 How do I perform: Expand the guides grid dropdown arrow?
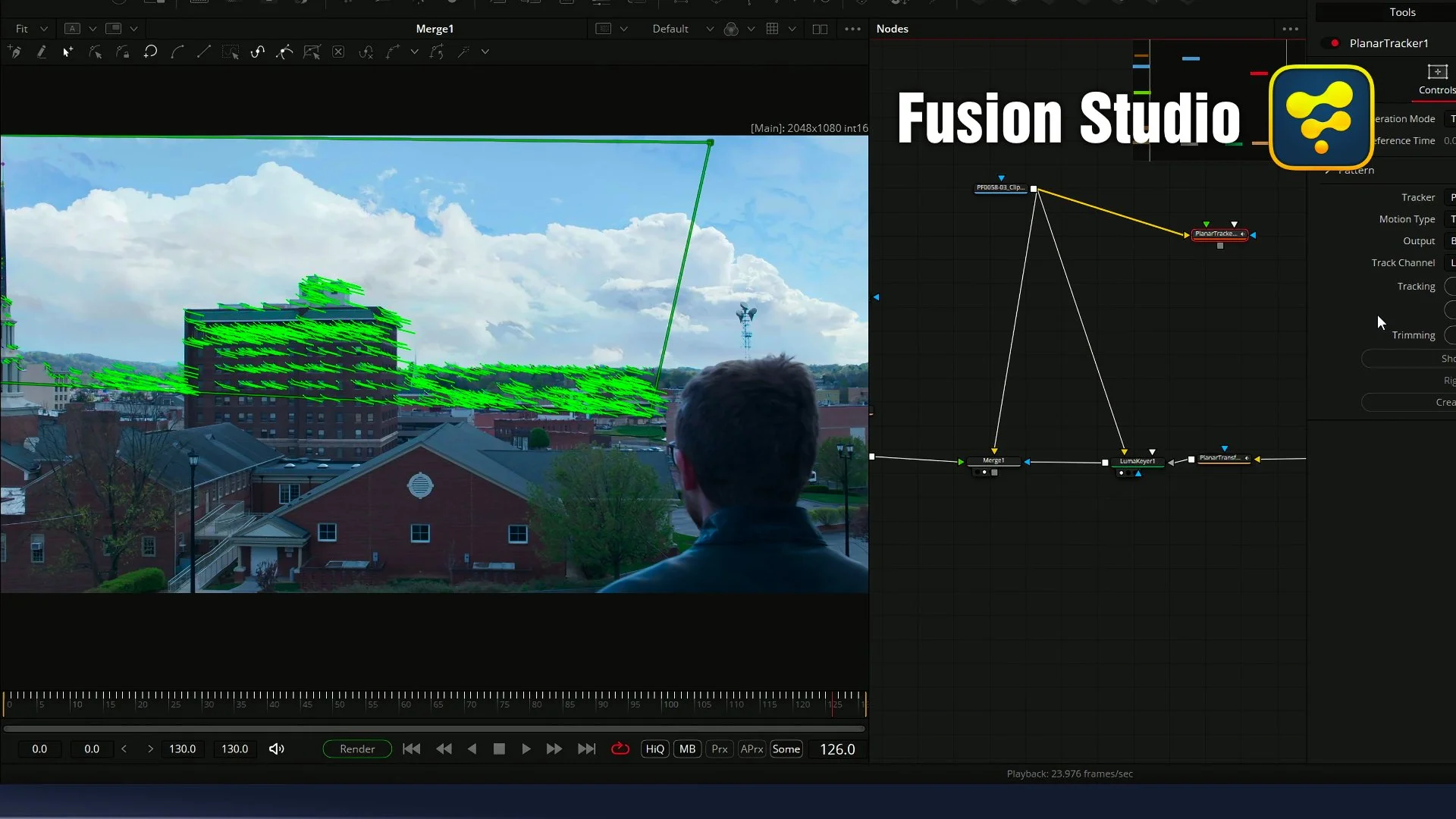tap(792, 29)
